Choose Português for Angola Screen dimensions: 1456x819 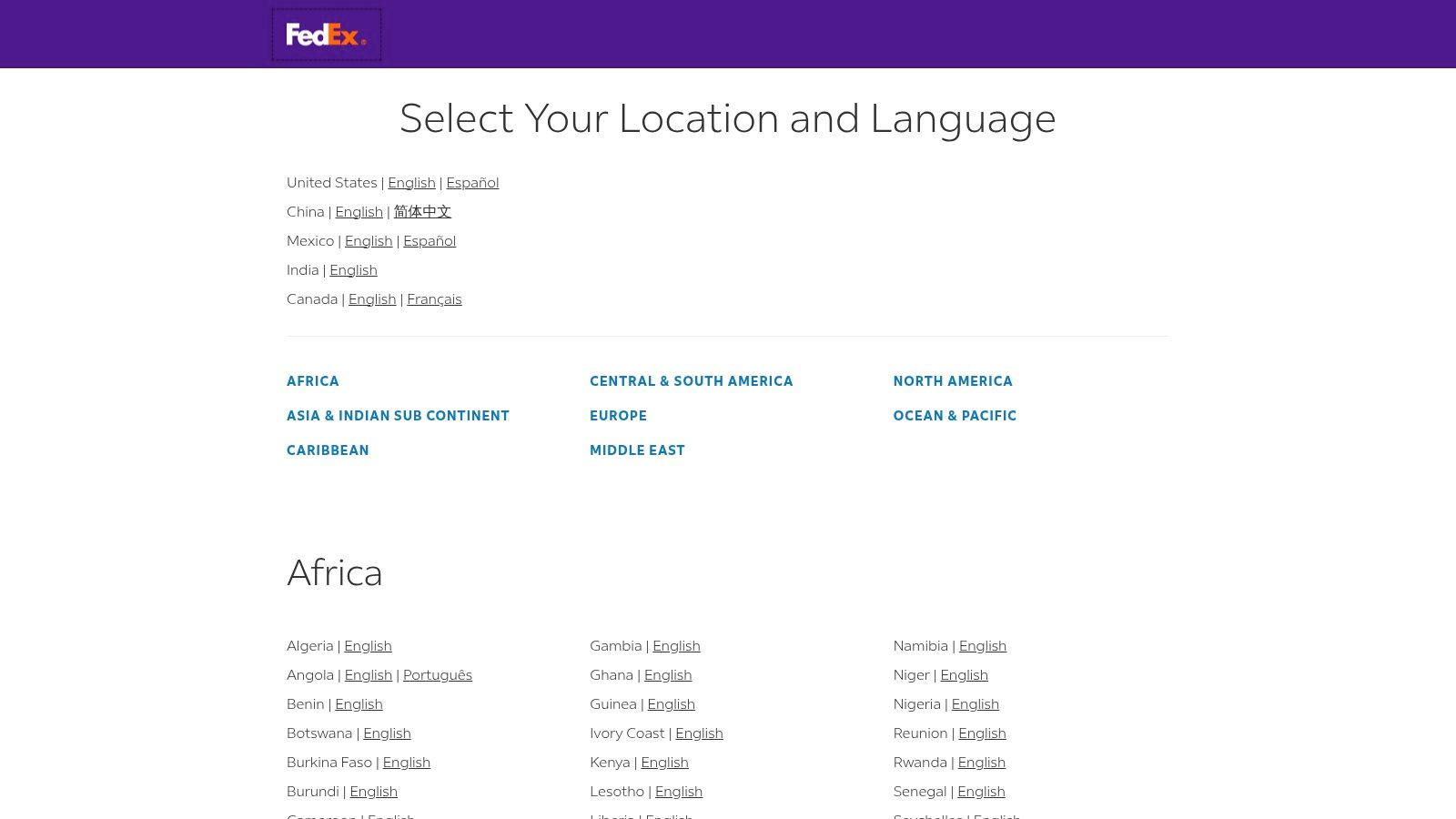pyautogui.click(x=437, y=674)
